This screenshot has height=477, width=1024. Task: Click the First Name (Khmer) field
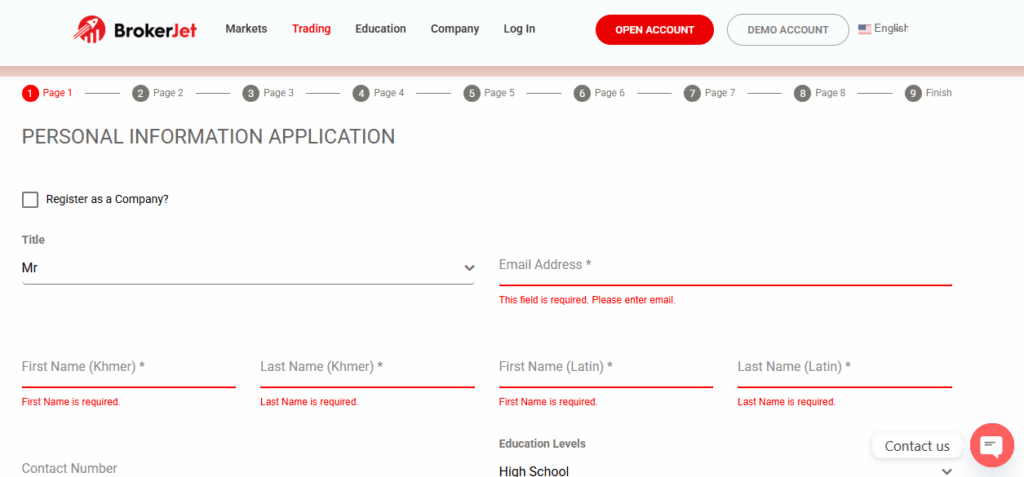[x=129, y=370]
